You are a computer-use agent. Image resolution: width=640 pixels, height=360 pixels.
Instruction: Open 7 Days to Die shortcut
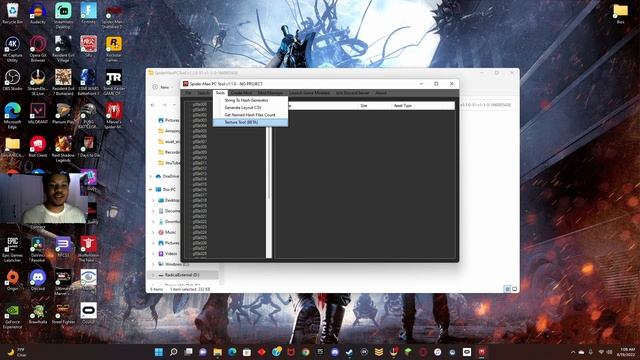click(x=88, y=147)
